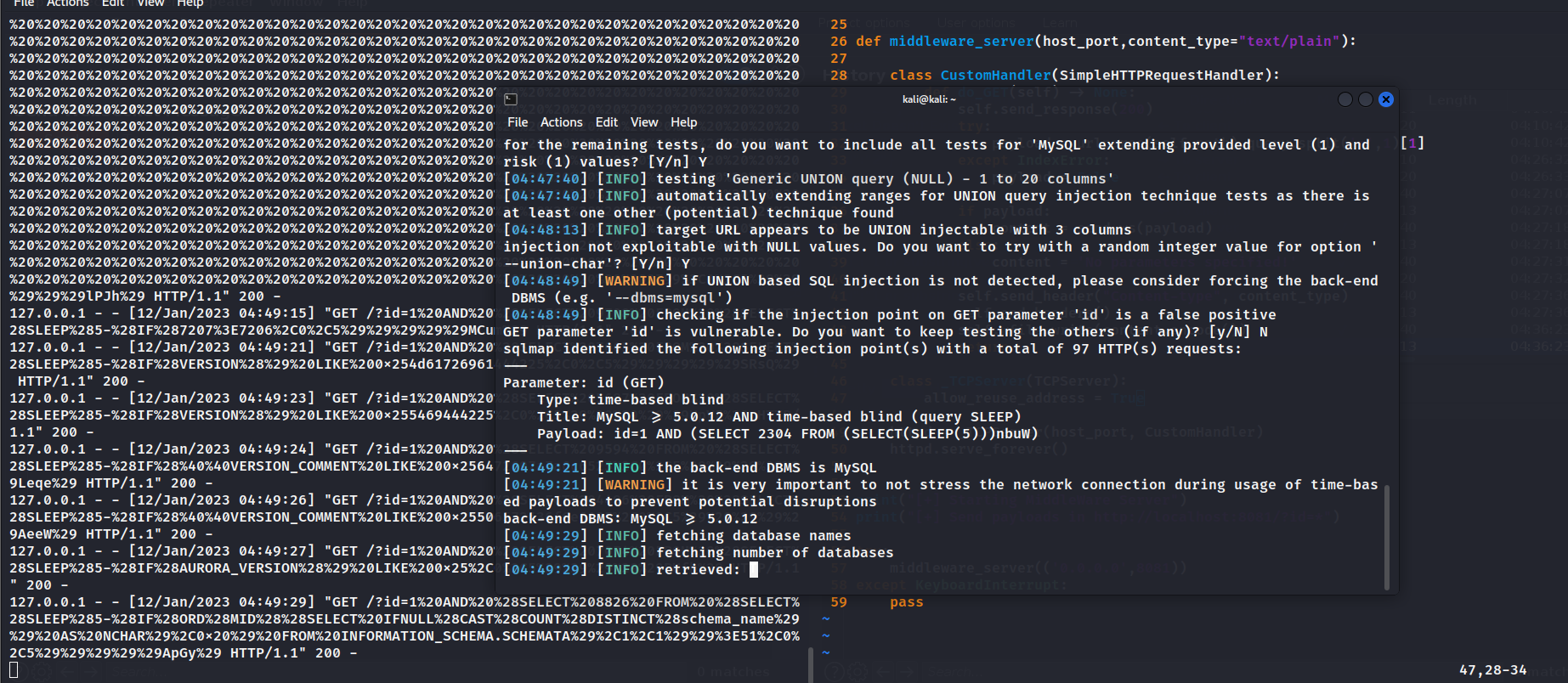
Task: Click 'pass' on line 59 in editor
Action: coord(906,601)
